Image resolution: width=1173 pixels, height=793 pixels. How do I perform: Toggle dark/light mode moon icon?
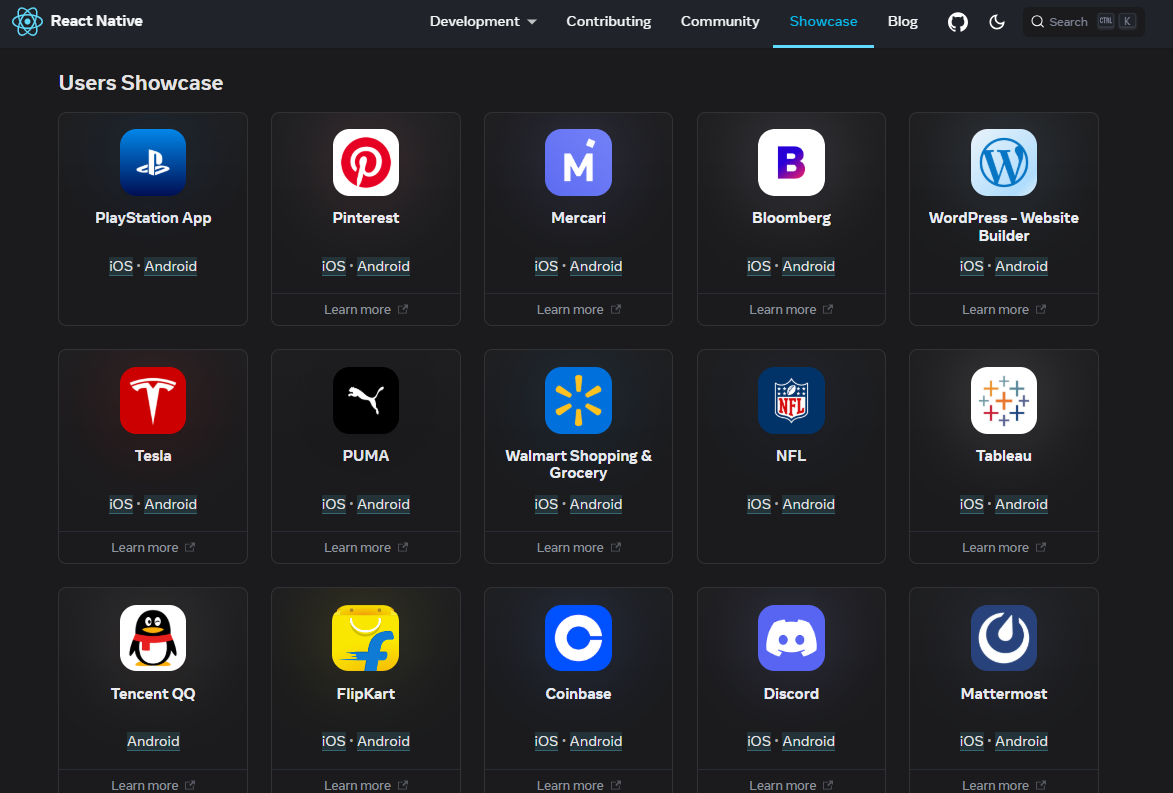(996, 22)
